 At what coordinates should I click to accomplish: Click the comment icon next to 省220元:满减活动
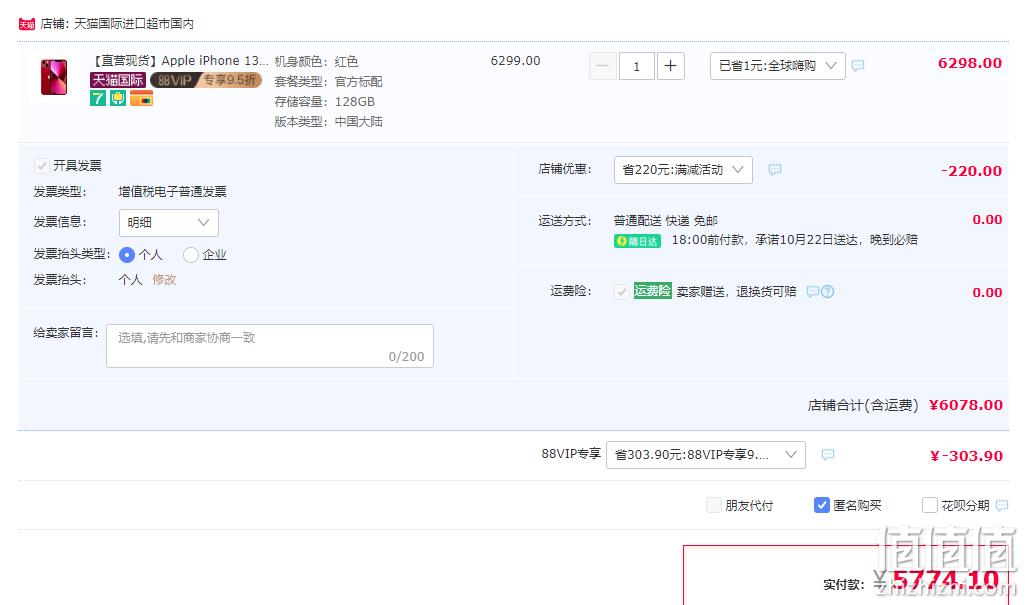coord(775,169)
